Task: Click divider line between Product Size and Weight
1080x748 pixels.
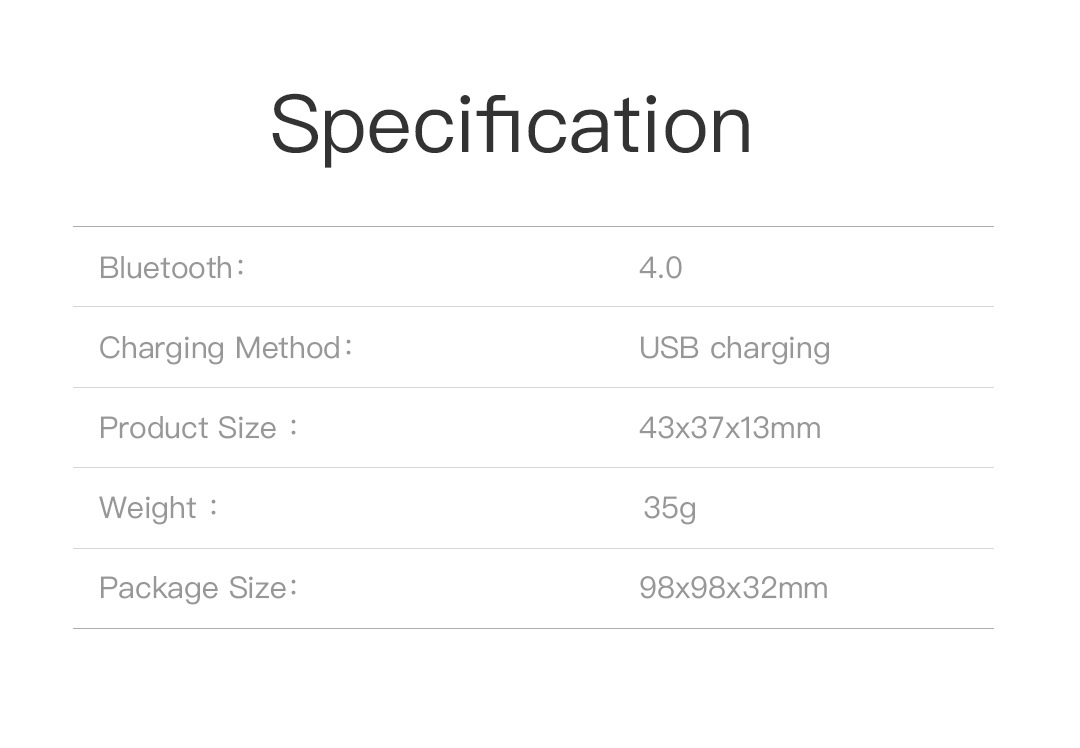Action: pos(533,467)
